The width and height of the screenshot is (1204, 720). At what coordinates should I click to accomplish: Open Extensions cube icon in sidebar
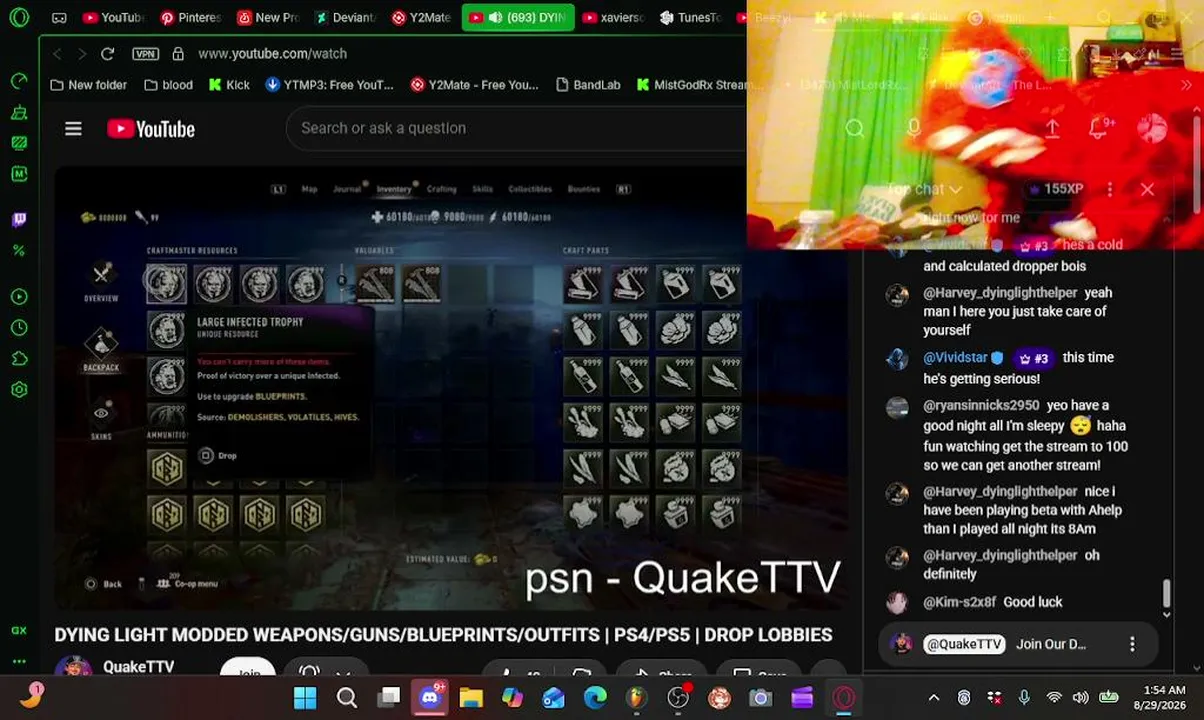coord(19,359)
